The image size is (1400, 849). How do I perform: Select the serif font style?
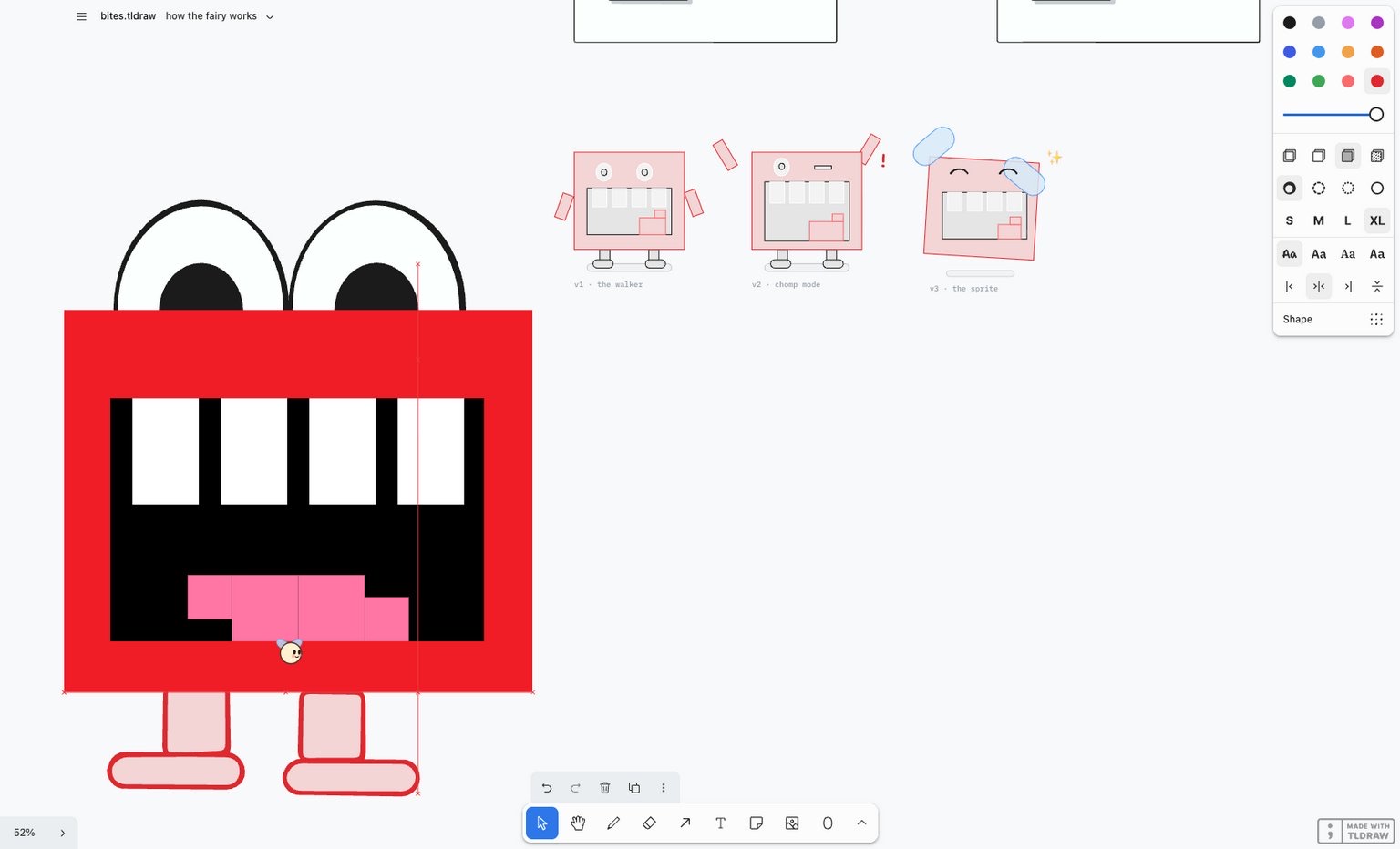click(1347, 254)
